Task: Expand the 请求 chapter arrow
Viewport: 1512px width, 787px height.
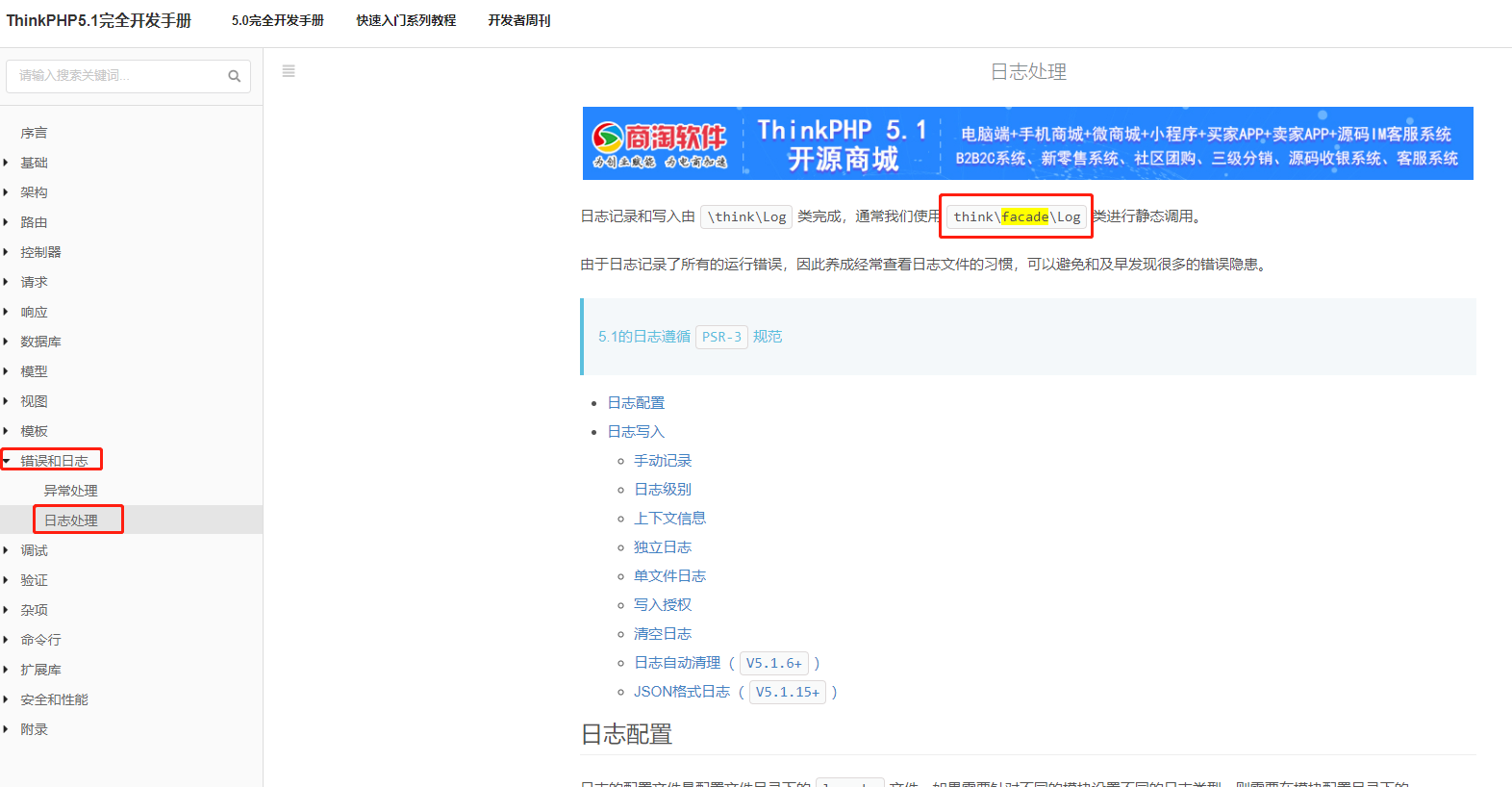Action: pyautogui.click(x=6, y=282)
